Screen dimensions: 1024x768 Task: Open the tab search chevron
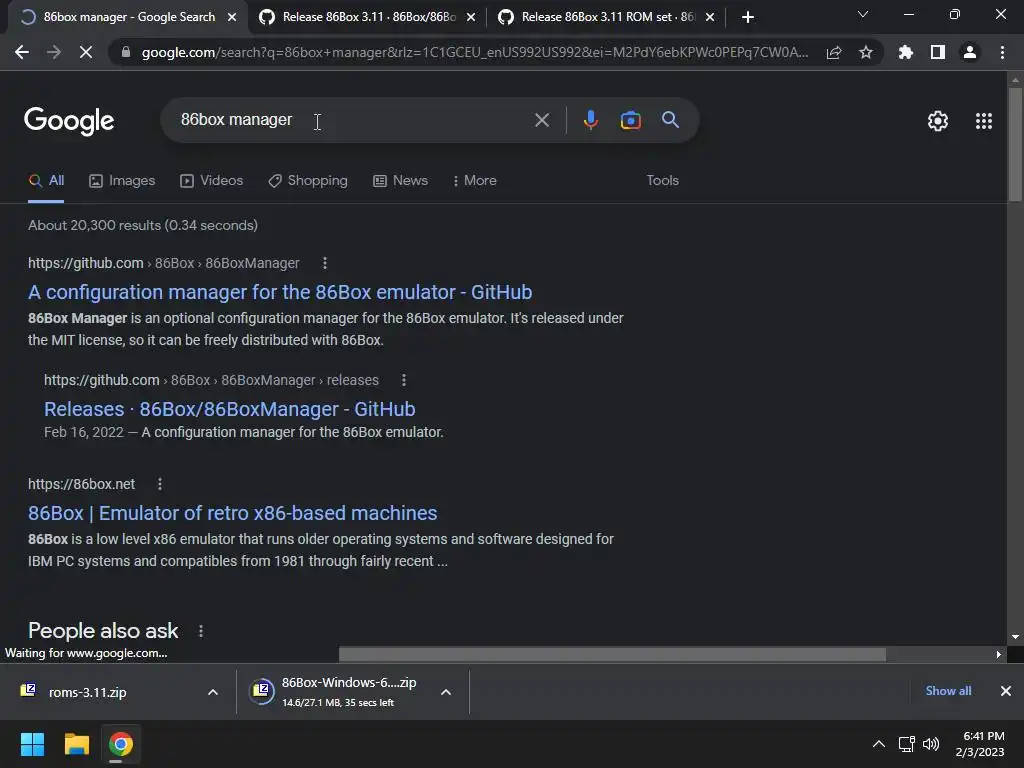coord(863,14)
